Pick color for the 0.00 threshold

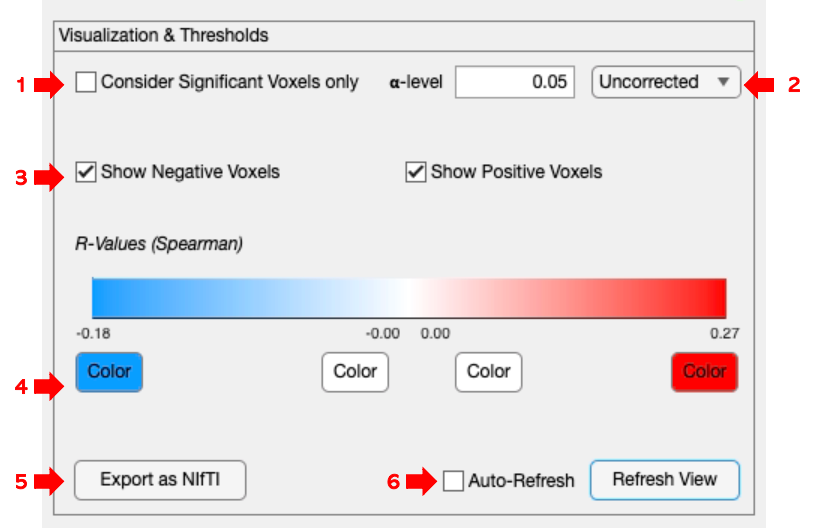(x=488, y=372)
